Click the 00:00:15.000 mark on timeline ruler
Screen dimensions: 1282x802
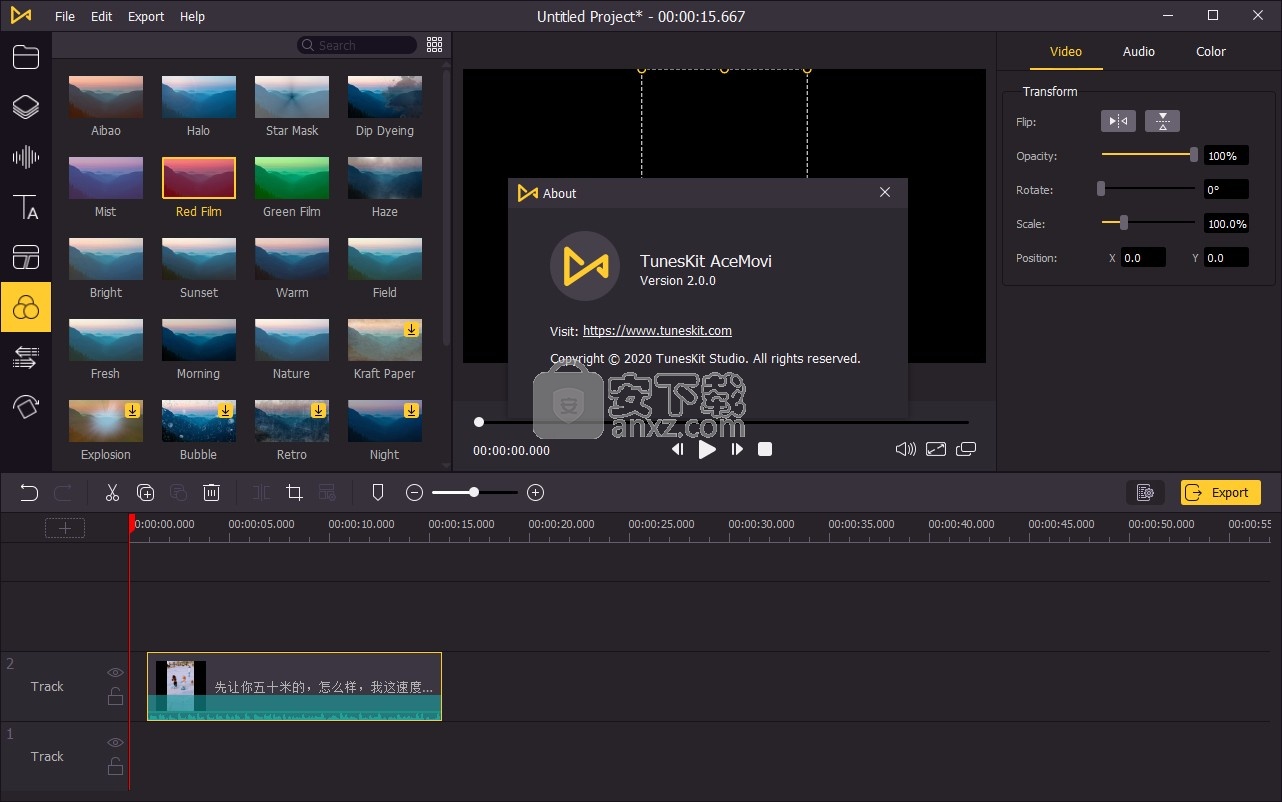tap(461, 524)
